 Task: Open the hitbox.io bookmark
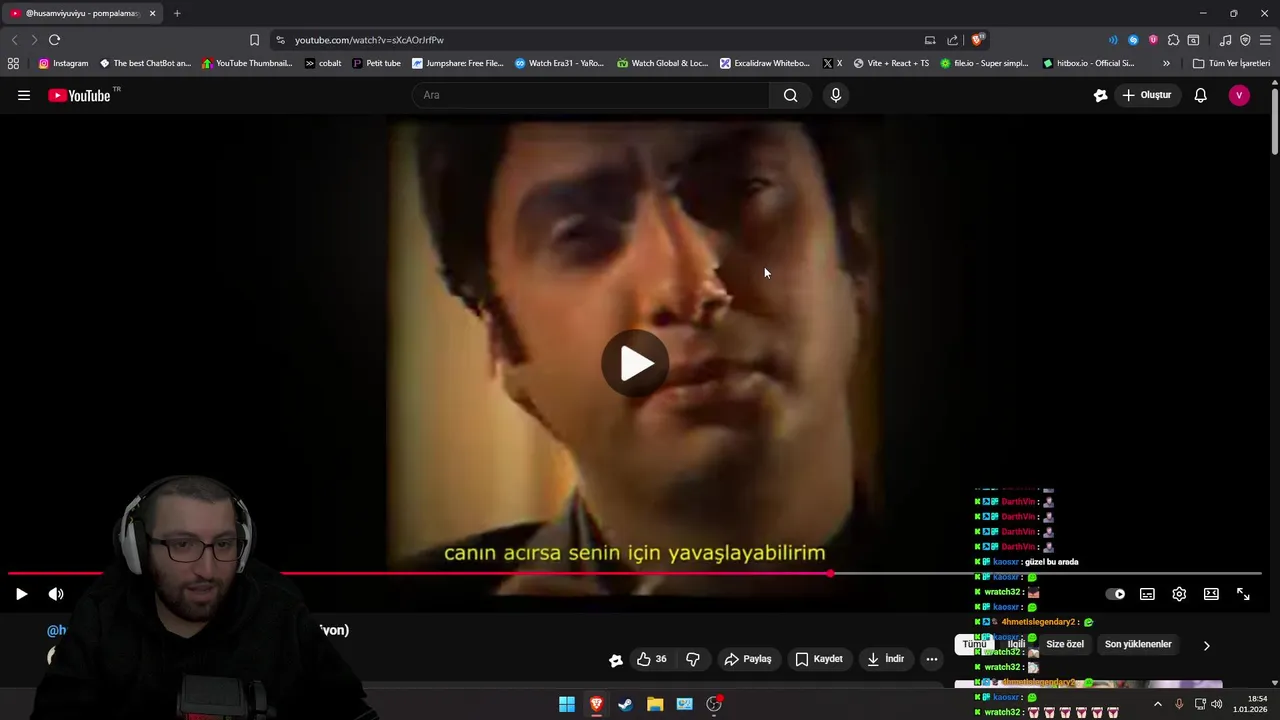[x=1088, y=63]
